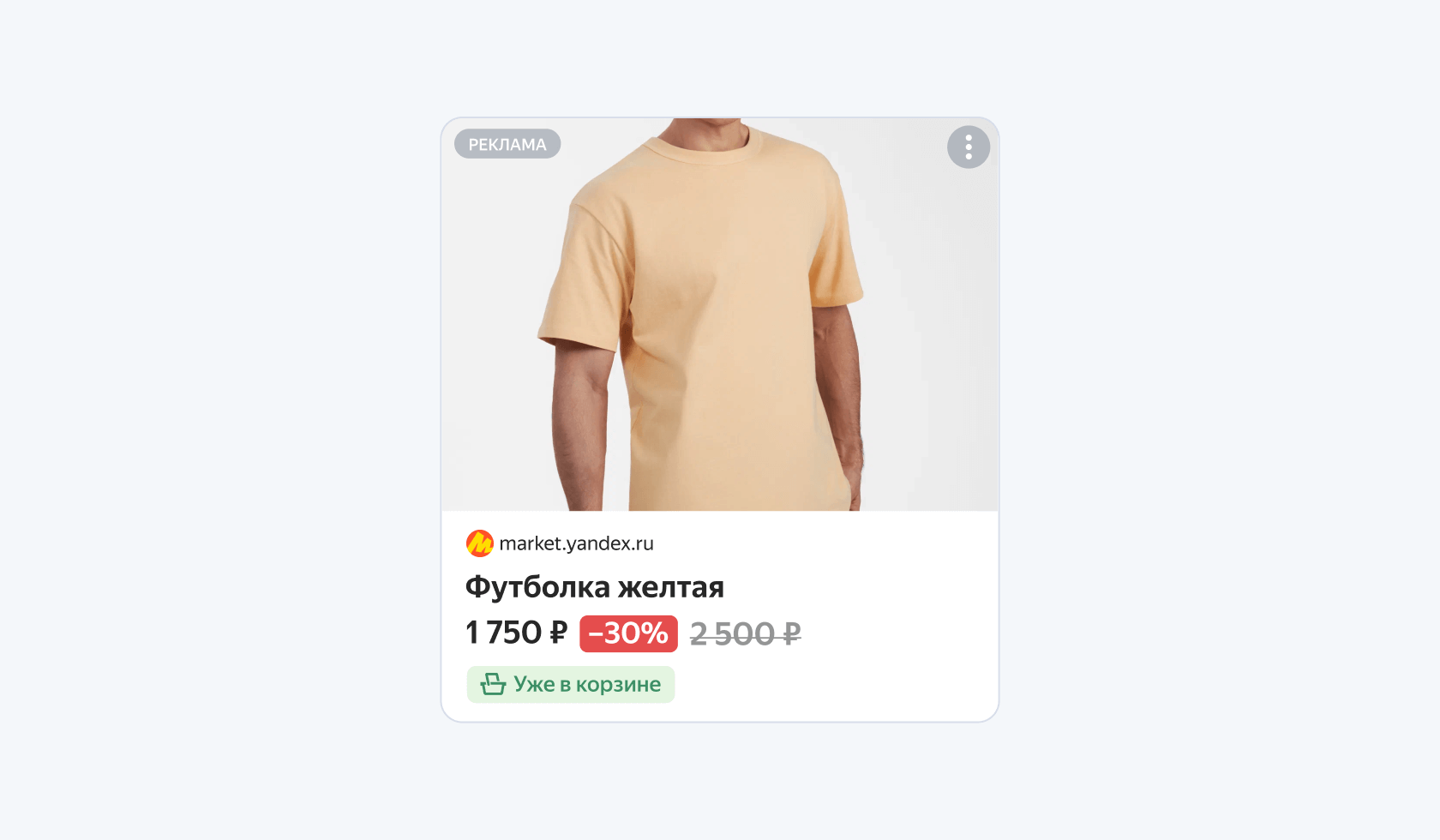Click the word желтая in the title
This screenshot has height=840, width=1440.
point(671,588)
